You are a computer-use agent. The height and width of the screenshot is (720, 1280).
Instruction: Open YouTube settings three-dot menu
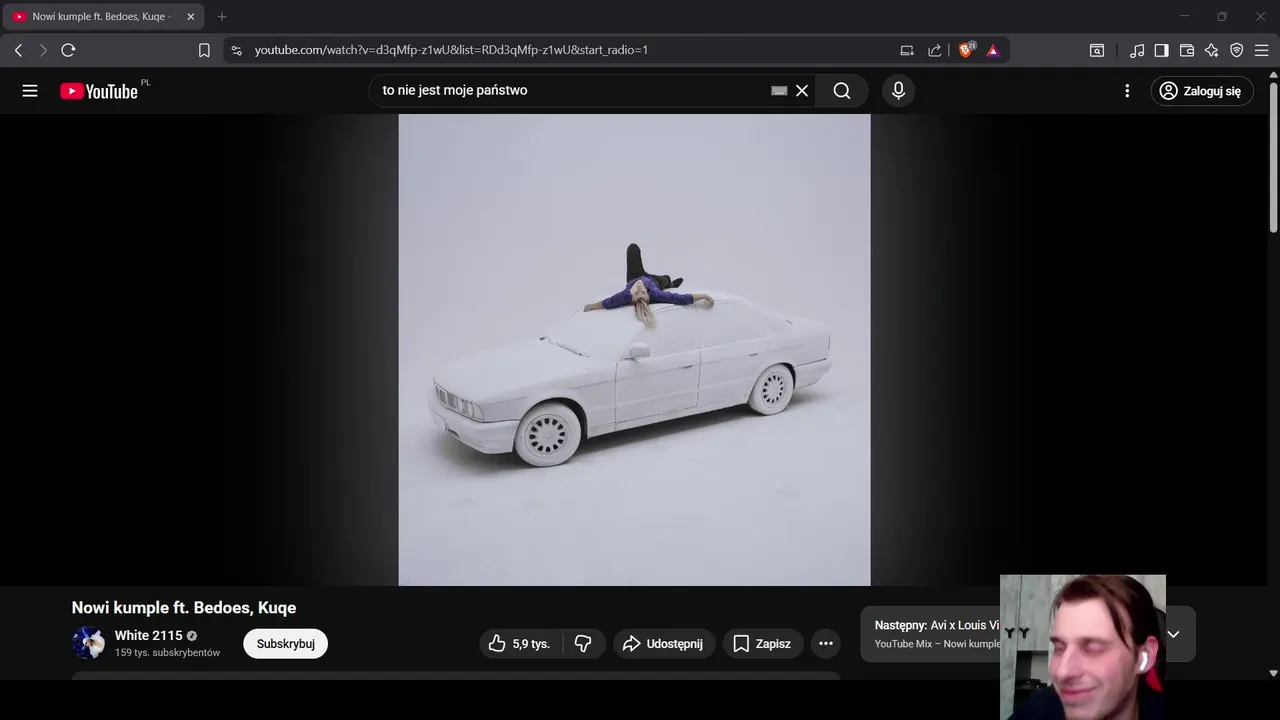(1127, 91)
